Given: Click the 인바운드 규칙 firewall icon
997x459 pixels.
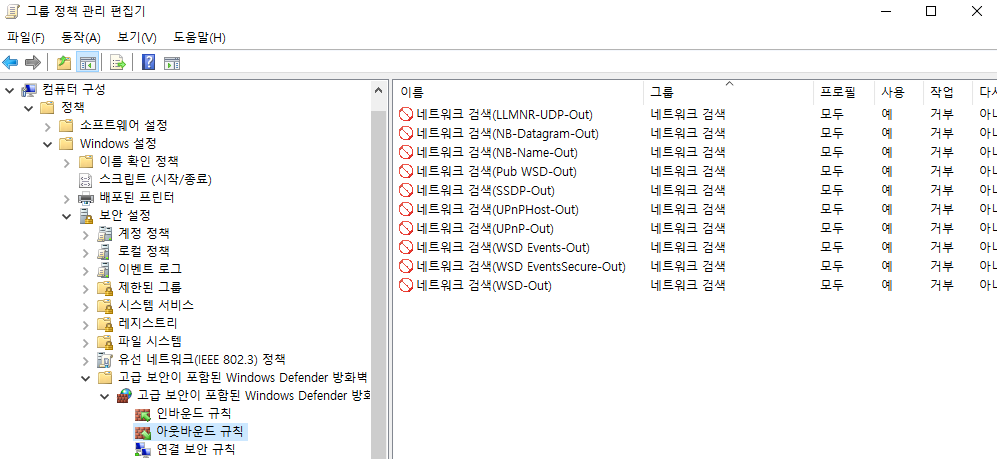Looking at the screenshot, I should (142, 414).
